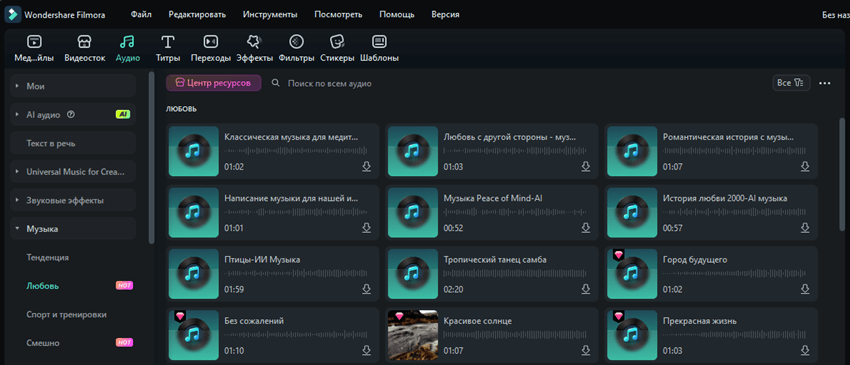
Task: Open the Стикеры stickers tab
Action: [x=337, y=48]
